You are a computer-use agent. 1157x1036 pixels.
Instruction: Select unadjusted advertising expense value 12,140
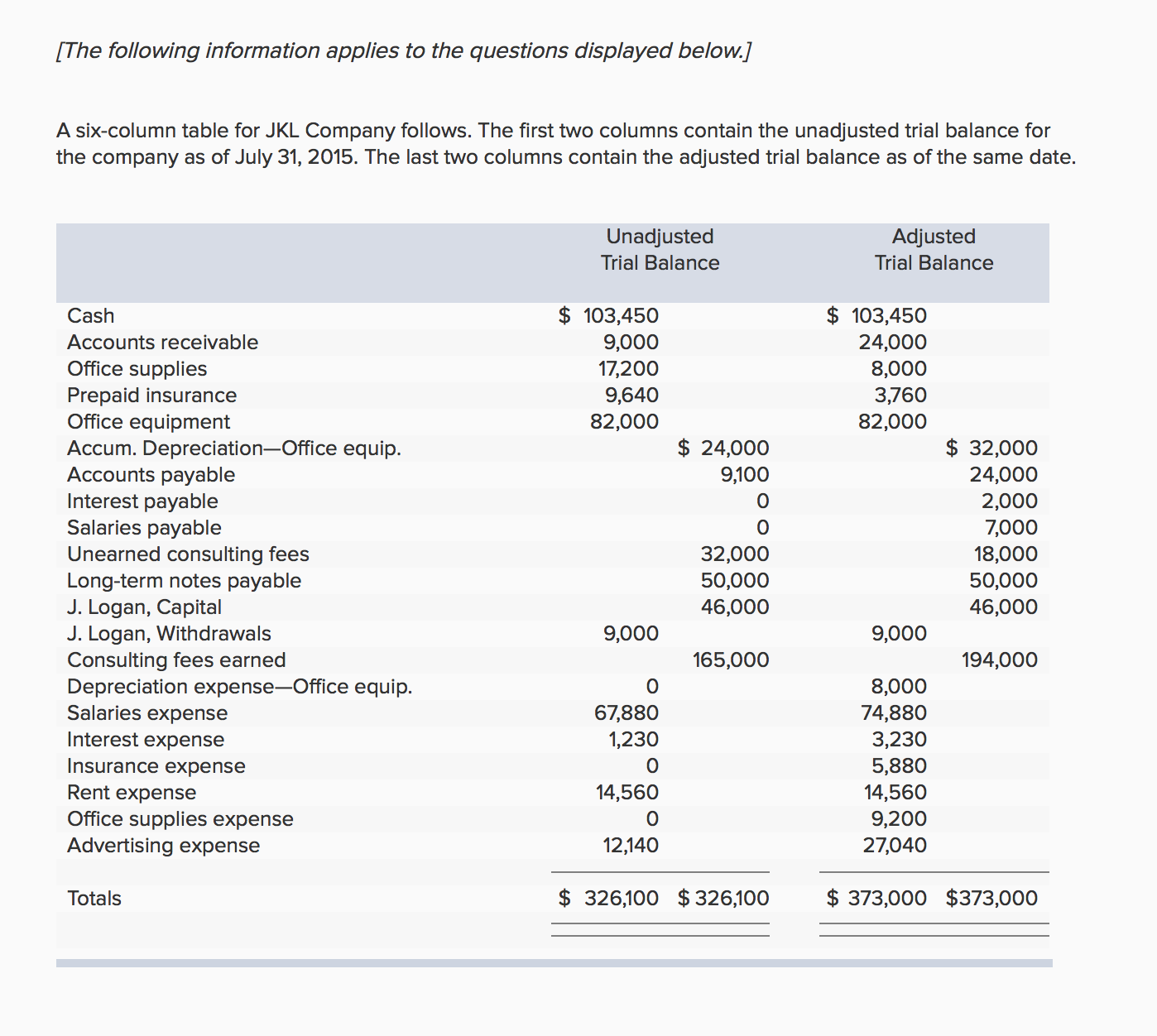click(x=631, y=846)
